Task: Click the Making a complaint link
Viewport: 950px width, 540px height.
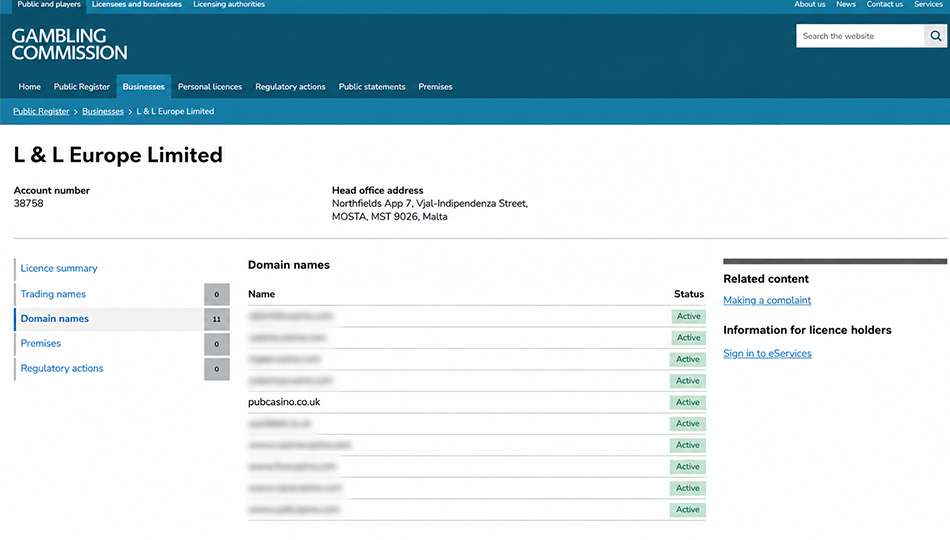Action: [x=767, y=300]
